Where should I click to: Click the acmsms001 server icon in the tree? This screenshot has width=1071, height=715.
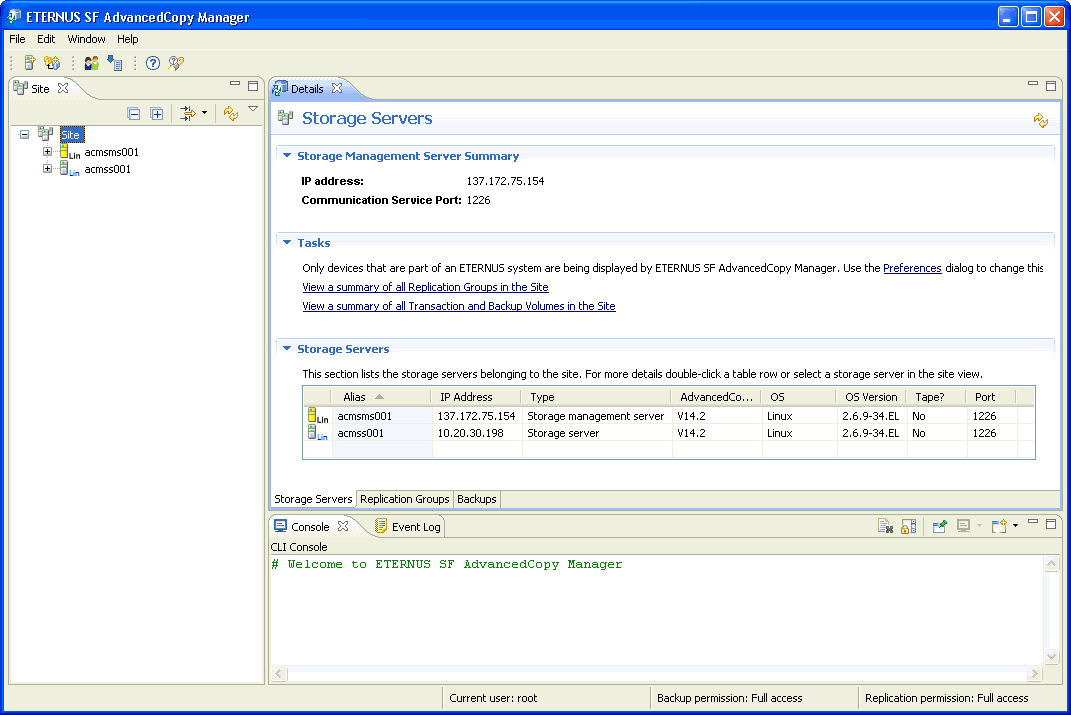point(69,152)
